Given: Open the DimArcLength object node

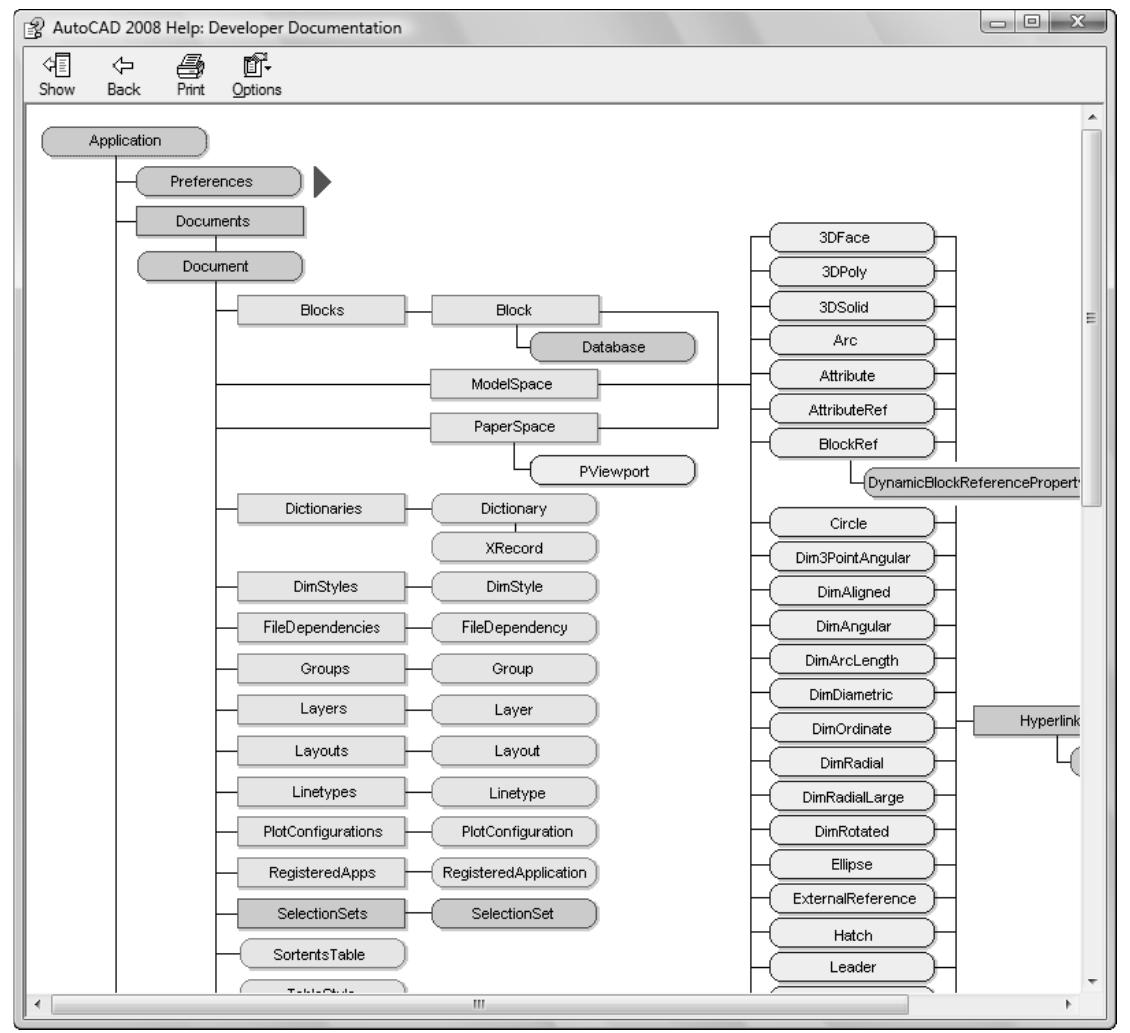Looking at the screenshot, I should (851, 660).
